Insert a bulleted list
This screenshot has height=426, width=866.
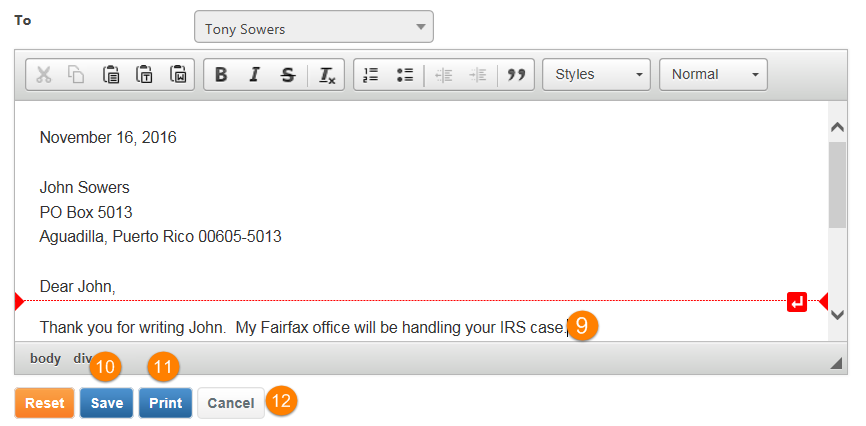click(405, 75)
